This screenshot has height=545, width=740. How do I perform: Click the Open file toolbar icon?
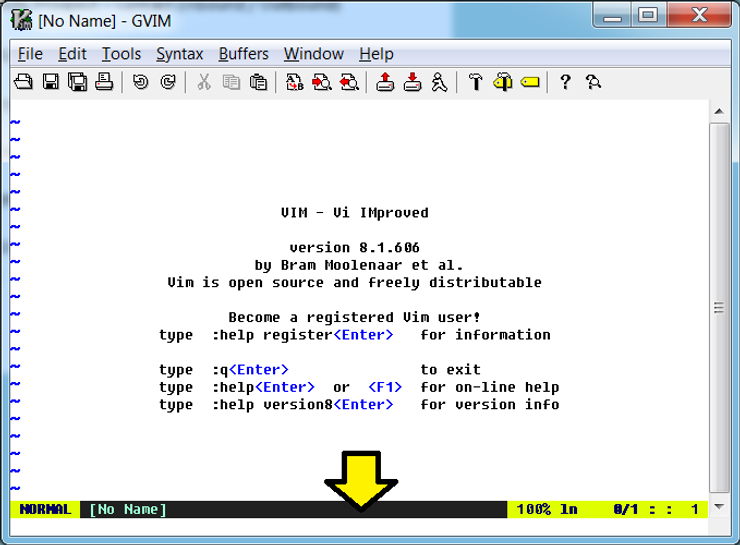click(x=24, y=82)
